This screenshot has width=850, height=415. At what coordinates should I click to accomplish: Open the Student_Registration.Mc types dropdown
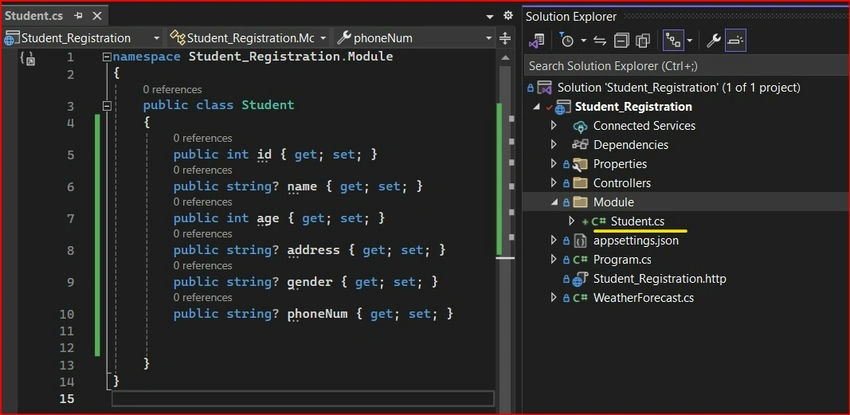(x=247, y=38)
